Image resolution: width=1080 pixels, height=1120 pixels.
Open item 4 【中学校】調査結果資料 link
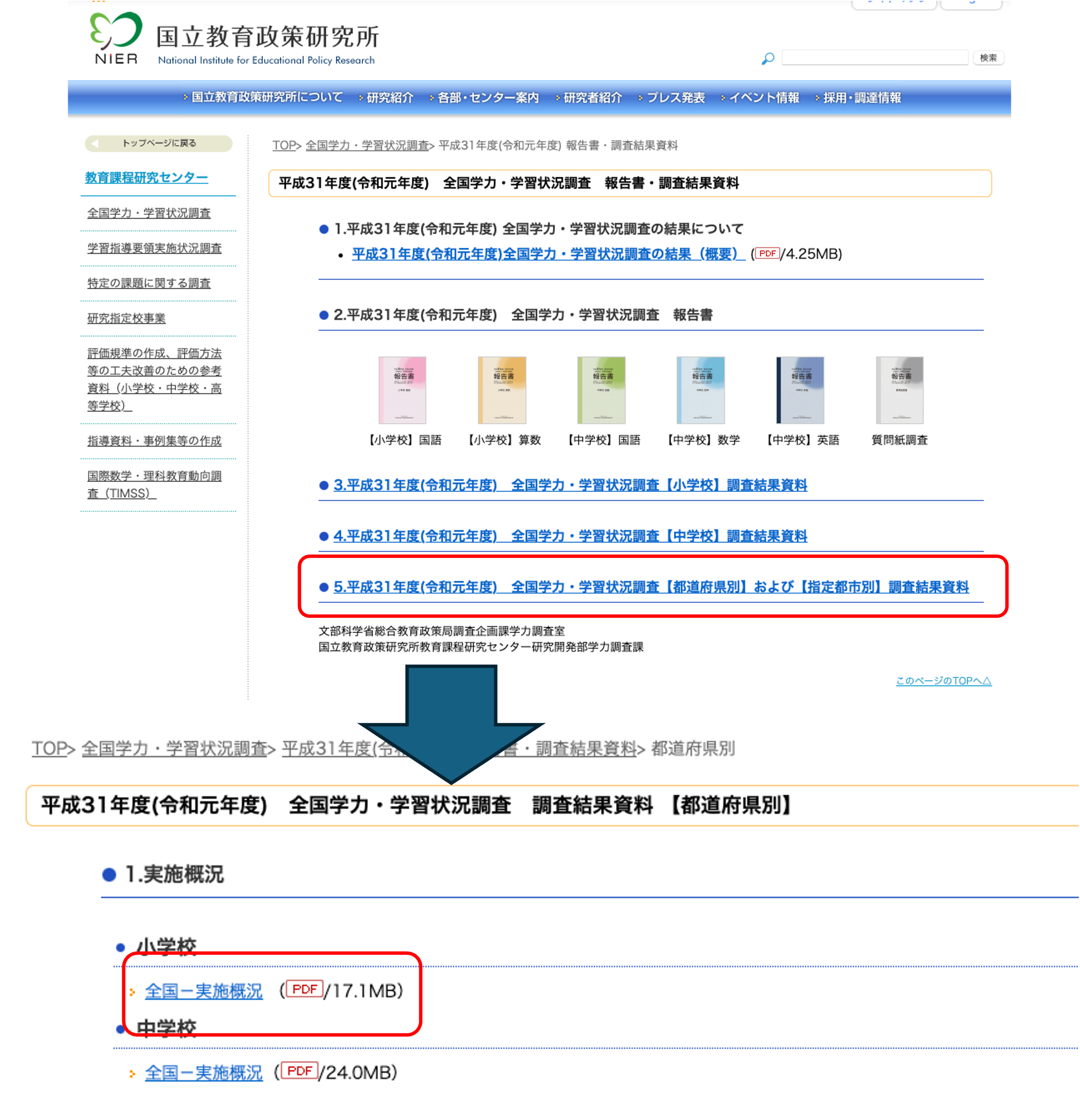(570, 537)
